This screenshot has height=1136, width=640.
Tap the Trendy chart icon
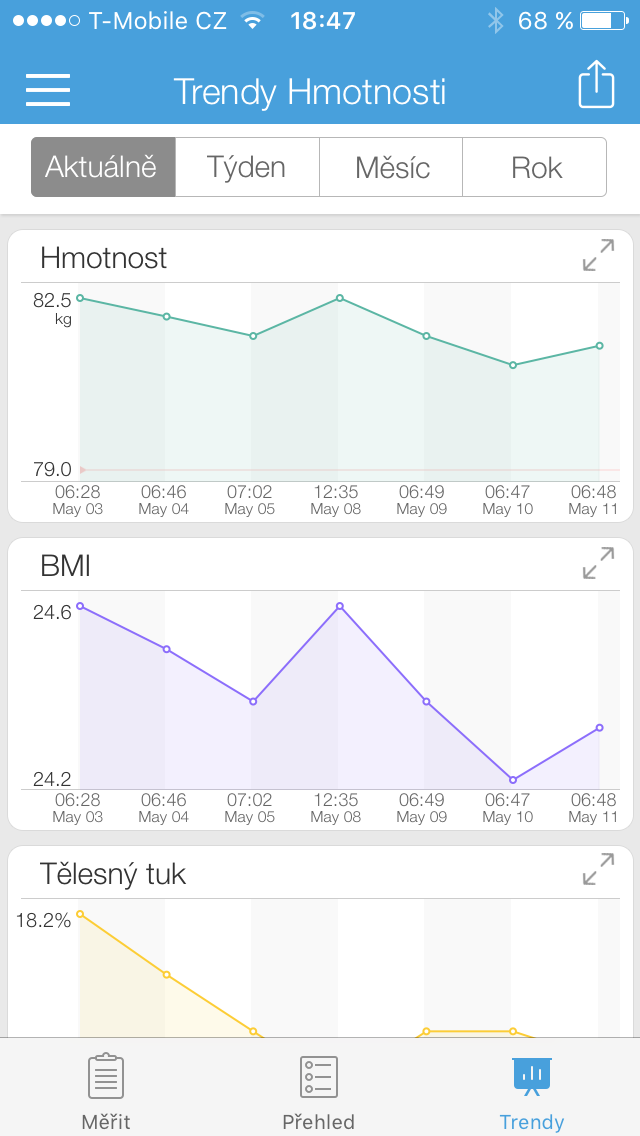coord(532,1076)
